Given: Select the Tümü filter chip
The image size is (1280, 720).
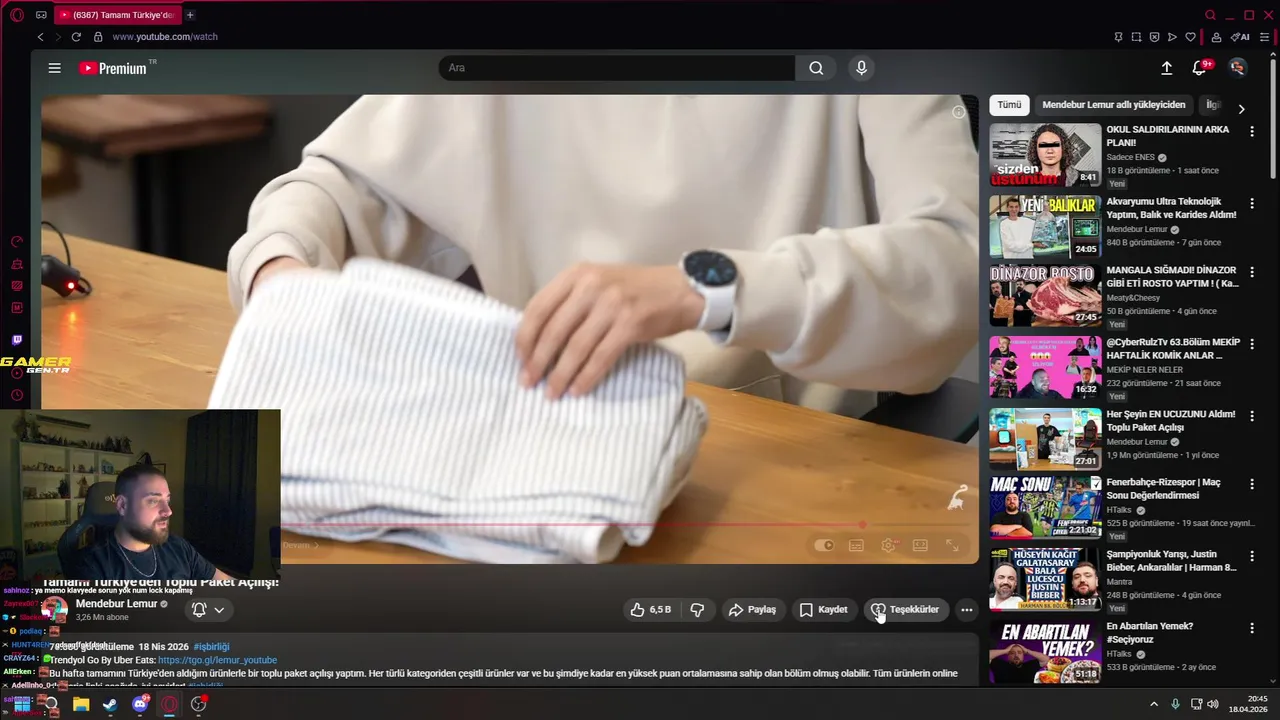Looking at the screenshot, I should click(1009, 105).
